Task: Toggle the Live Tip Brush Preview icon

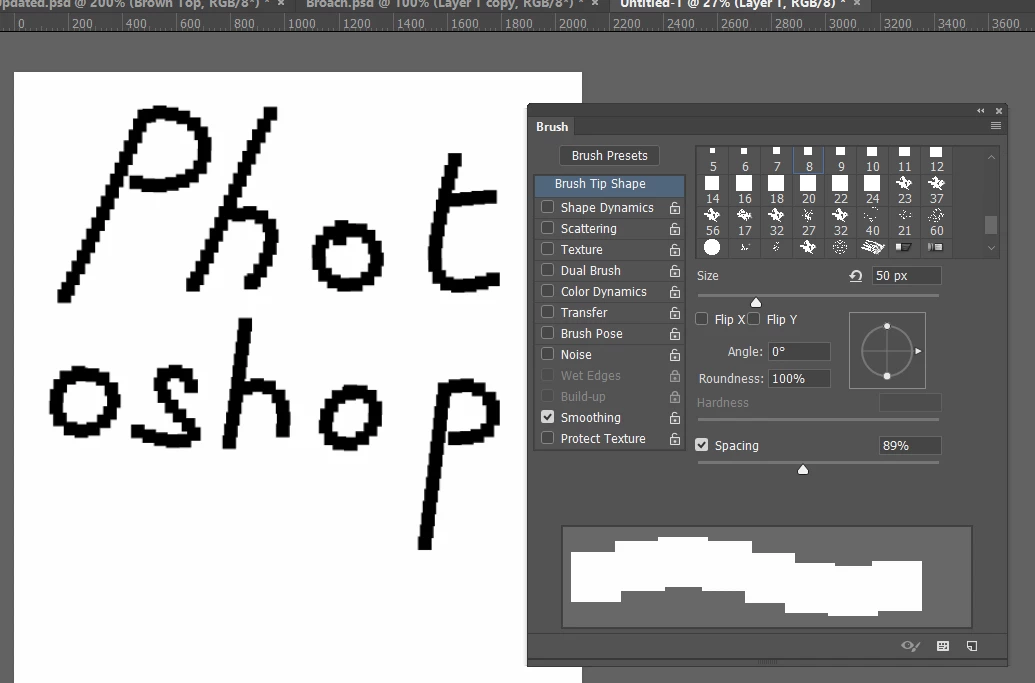Action: [910, 646]
